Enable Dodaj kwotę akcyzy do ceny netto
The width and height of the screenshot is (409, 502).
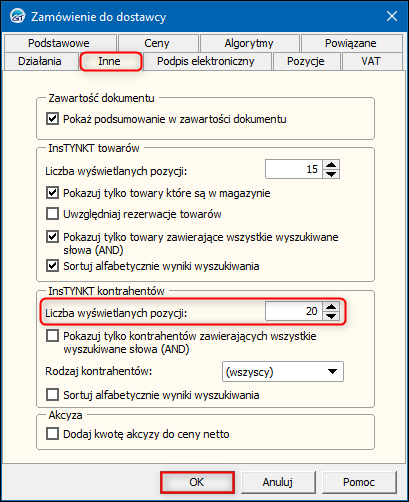pyautogui.click(x=52, y=434)
